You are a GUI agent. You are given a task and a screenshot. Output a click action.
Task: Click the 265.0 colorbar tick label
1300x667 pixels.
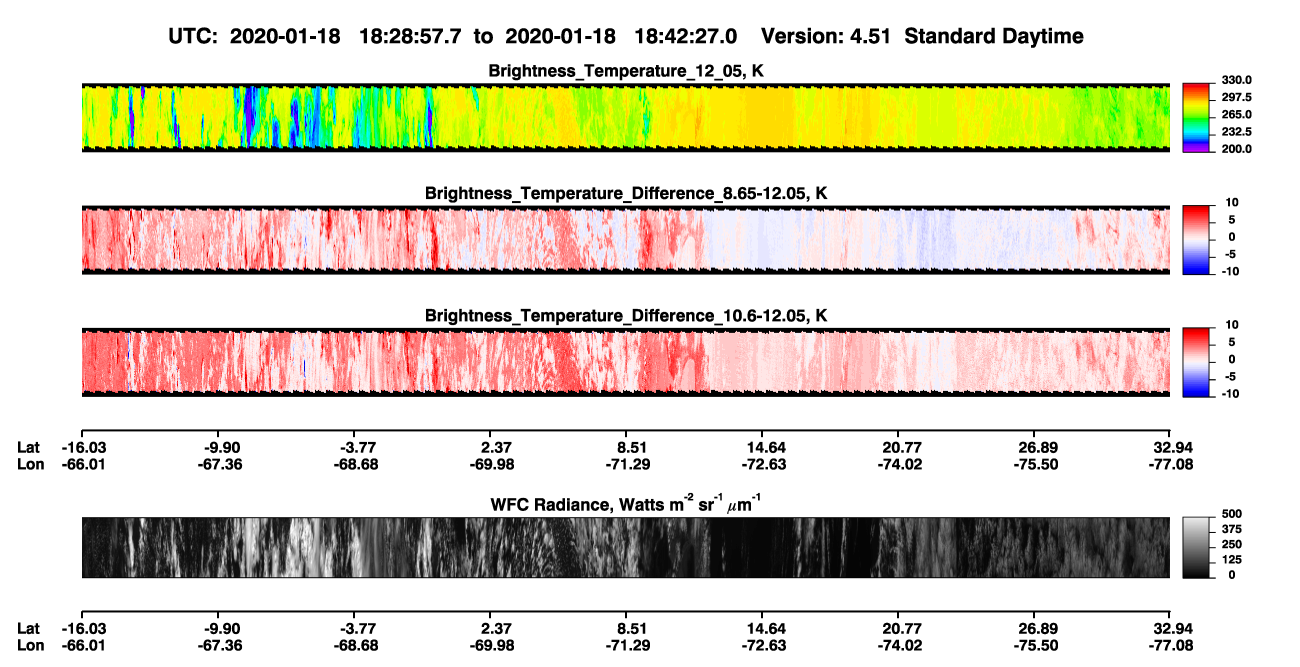pyautogui.click(x=1236, y=114)
